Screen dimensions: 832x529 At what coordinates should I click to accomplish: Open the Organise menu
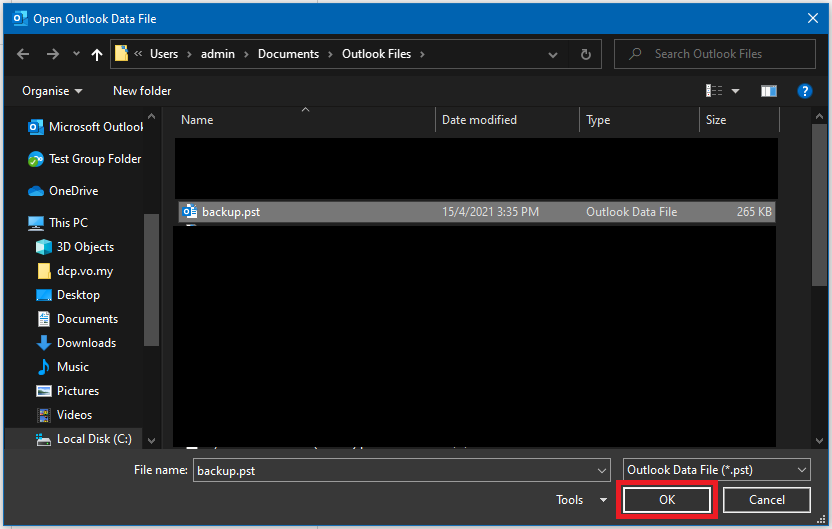tap(54, 91)
